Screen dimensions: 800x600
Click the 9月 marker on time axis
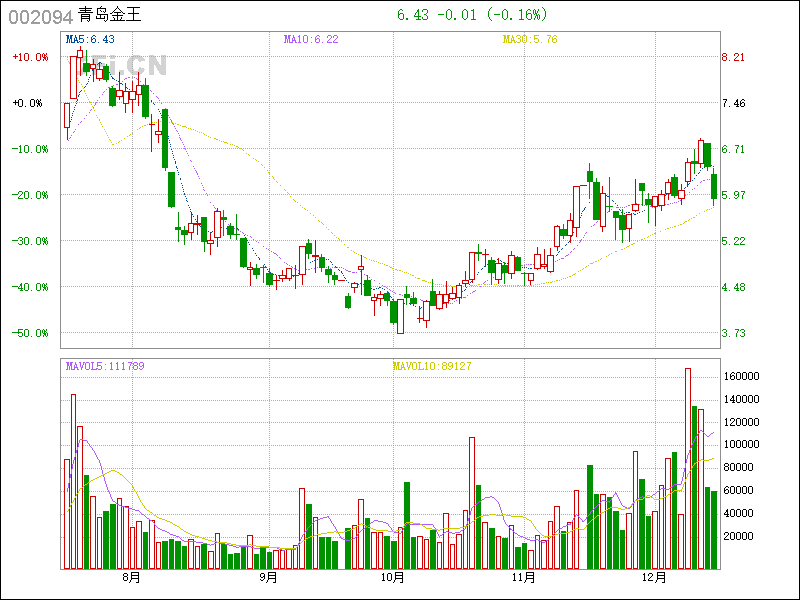pos(267,578)
